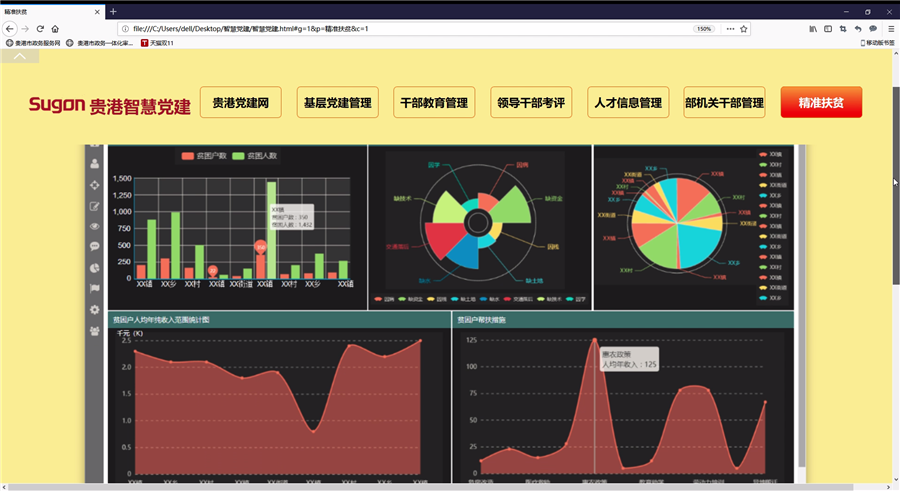Click the user profile icon in sidebar

(x=95, y=163)
